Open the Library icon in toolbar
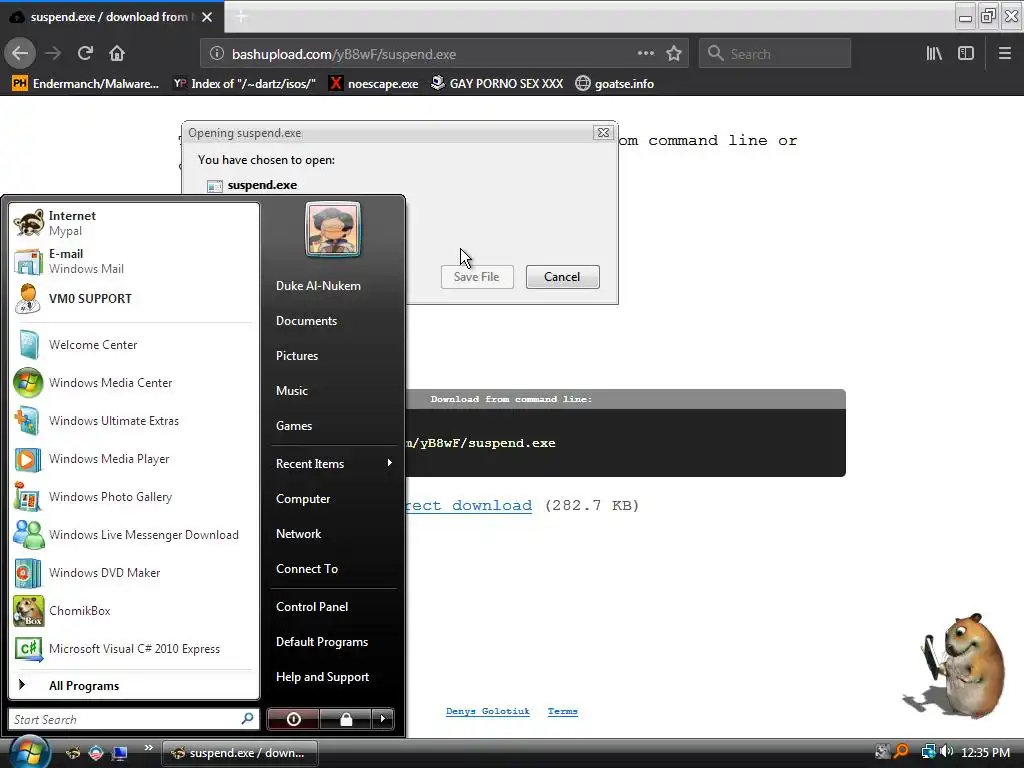This screenshot has width=1024, height=768. point(934,54)
